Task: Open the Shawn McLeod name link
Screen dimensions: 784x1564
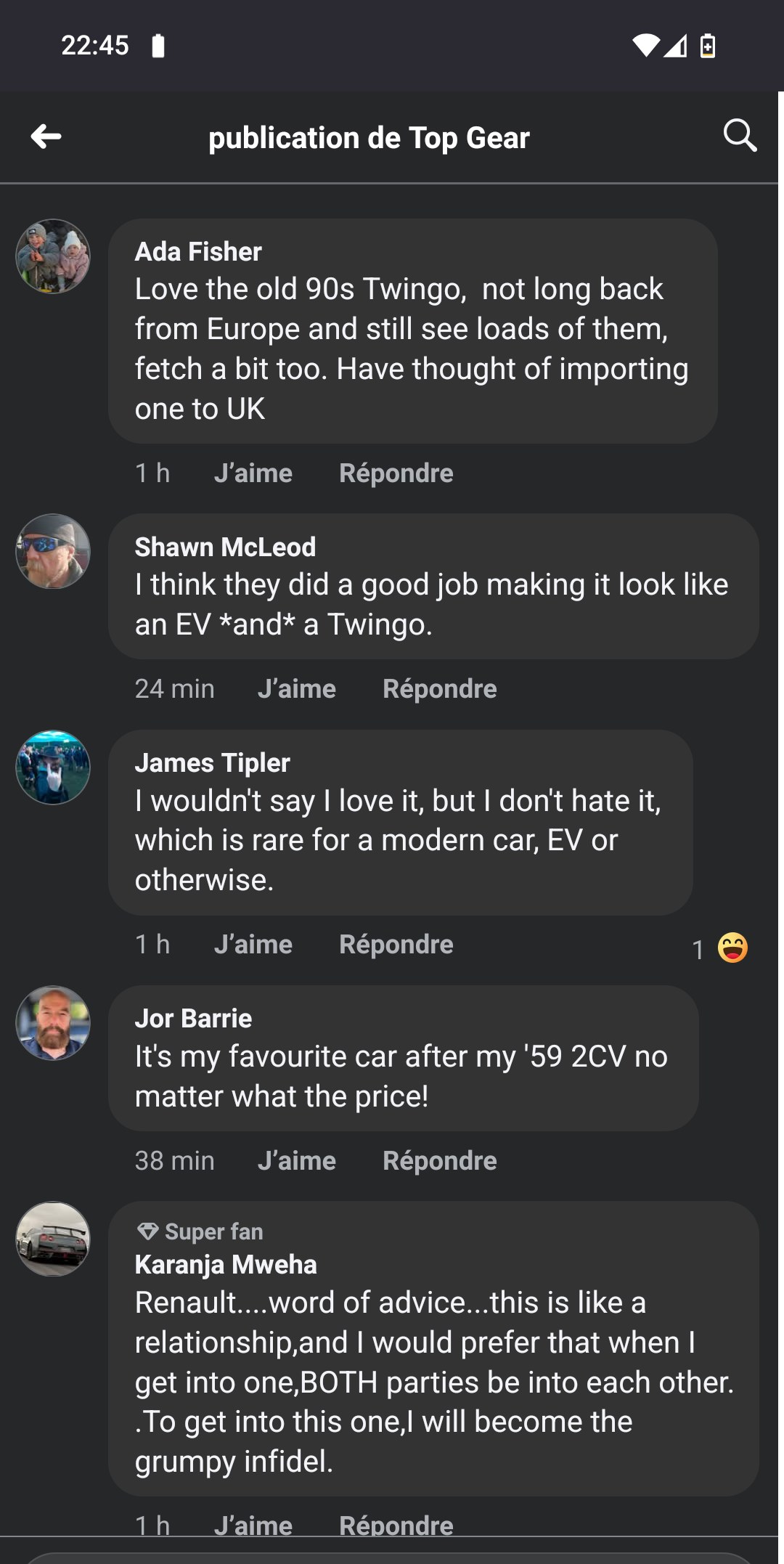Action: 225,547
